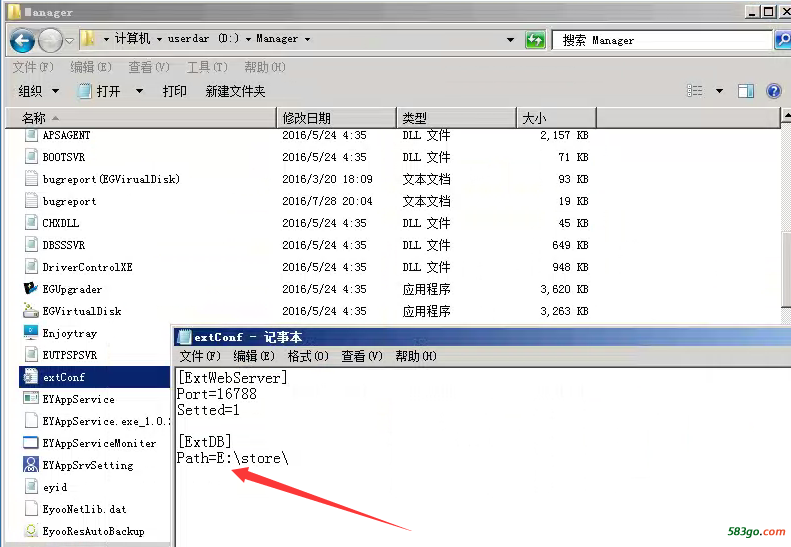The image size is (791, 547).
Task: Select the EYAppService application icon
Action: (31, 398)
